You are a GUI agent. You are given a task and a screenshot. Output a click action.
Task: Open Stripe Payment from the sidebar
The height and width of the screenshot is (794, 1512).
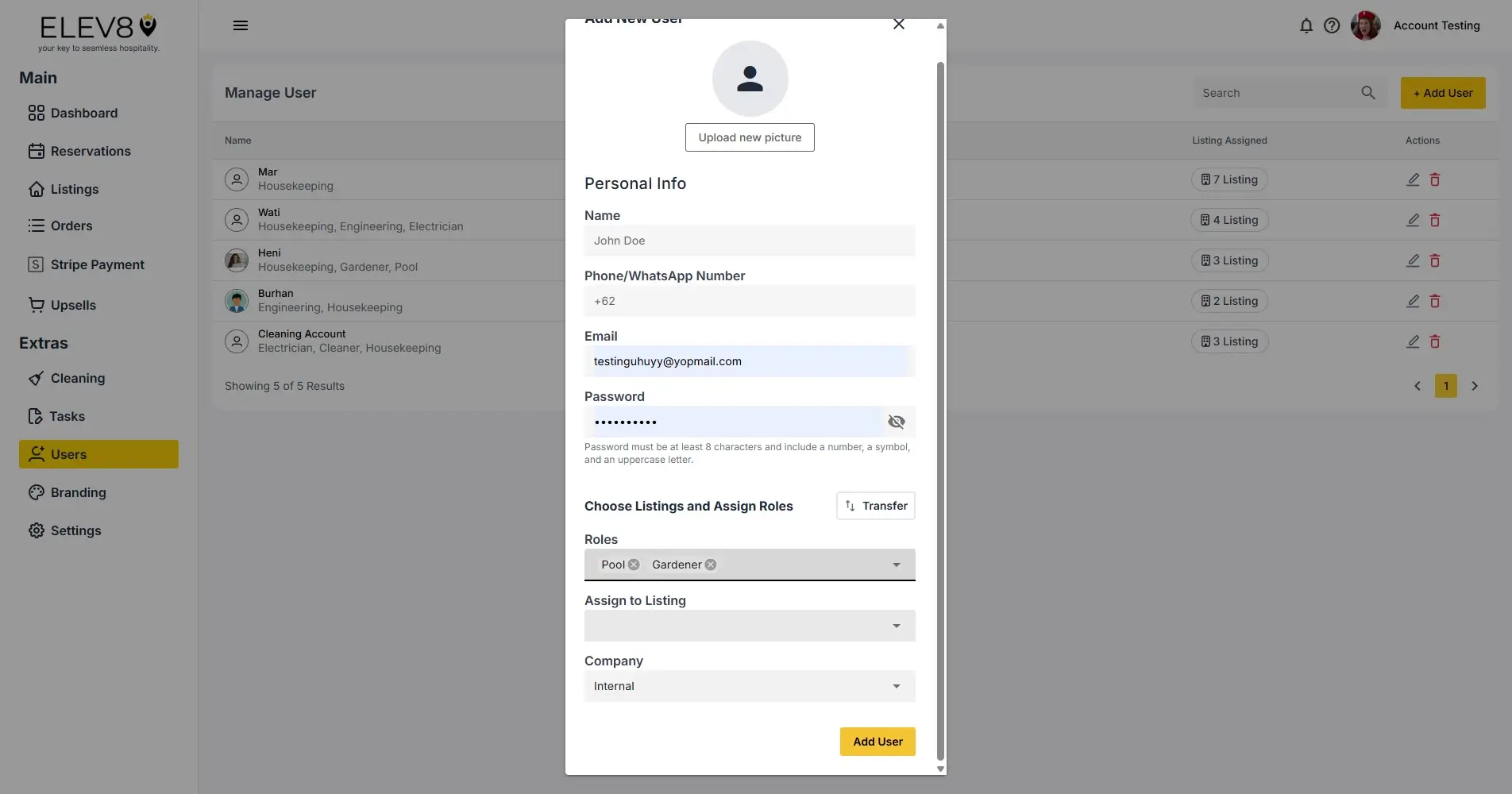97,264
